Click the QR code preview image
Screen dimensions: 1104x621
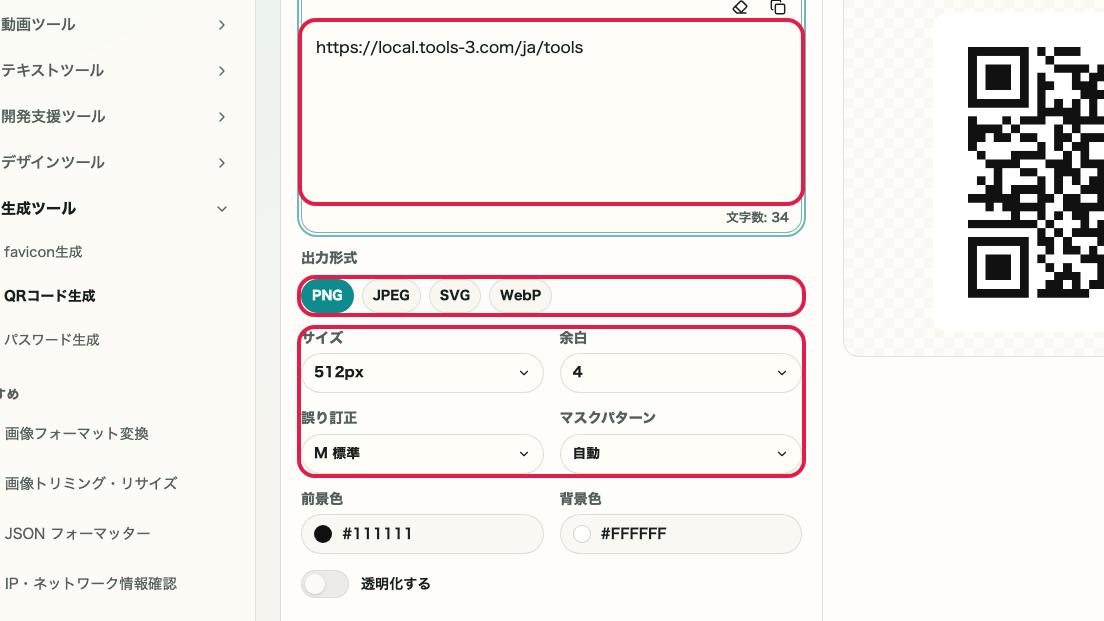1036,172
